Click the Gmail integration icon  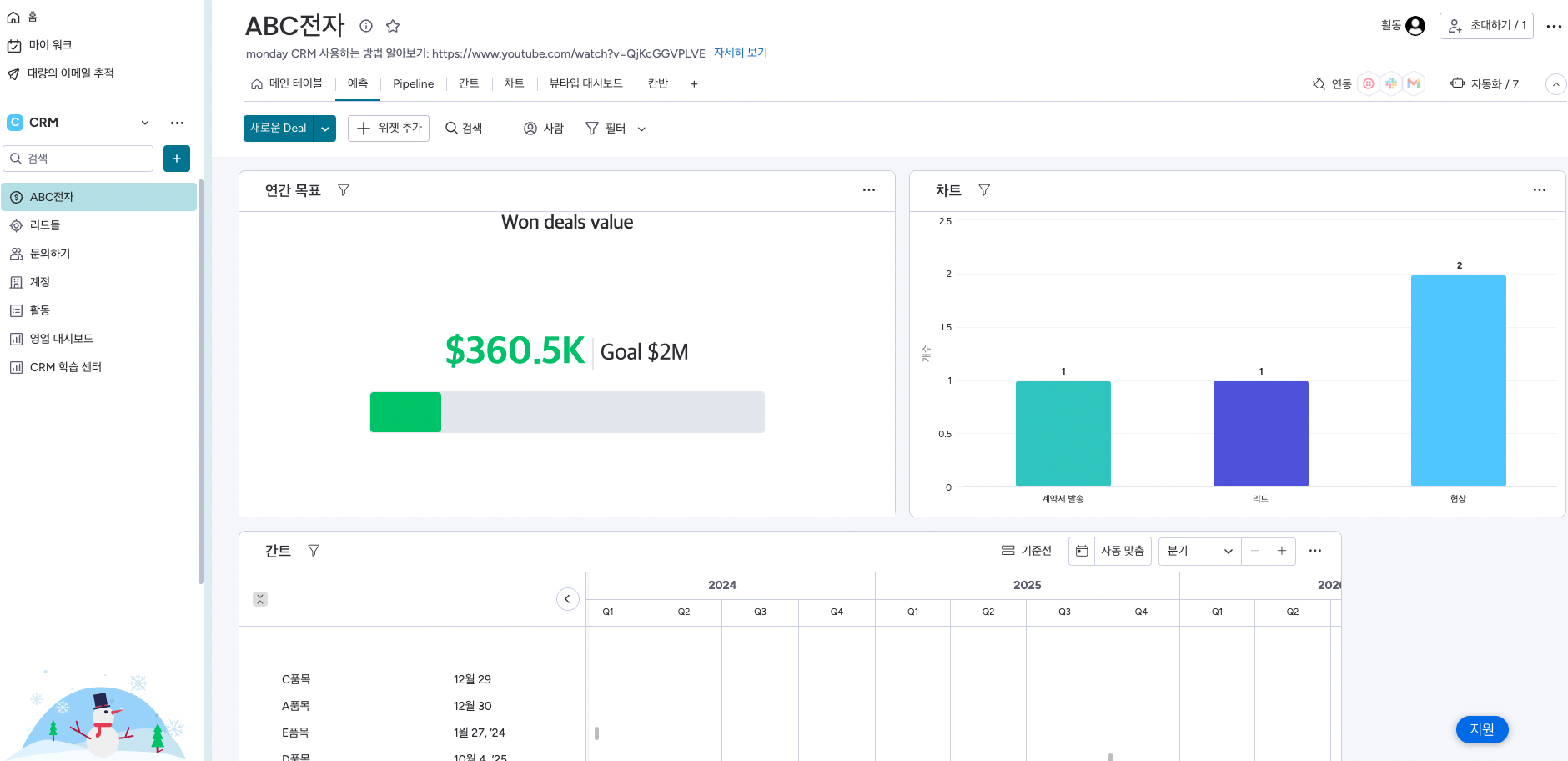[1414, 83]
